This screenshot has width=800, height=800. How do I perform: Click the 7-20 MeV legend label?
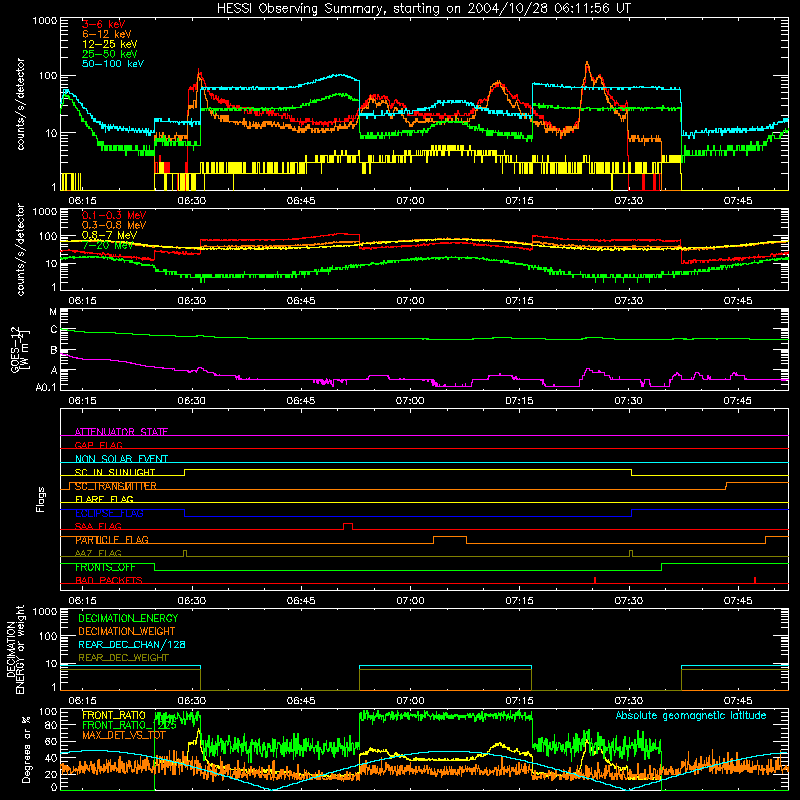point(108,245)
